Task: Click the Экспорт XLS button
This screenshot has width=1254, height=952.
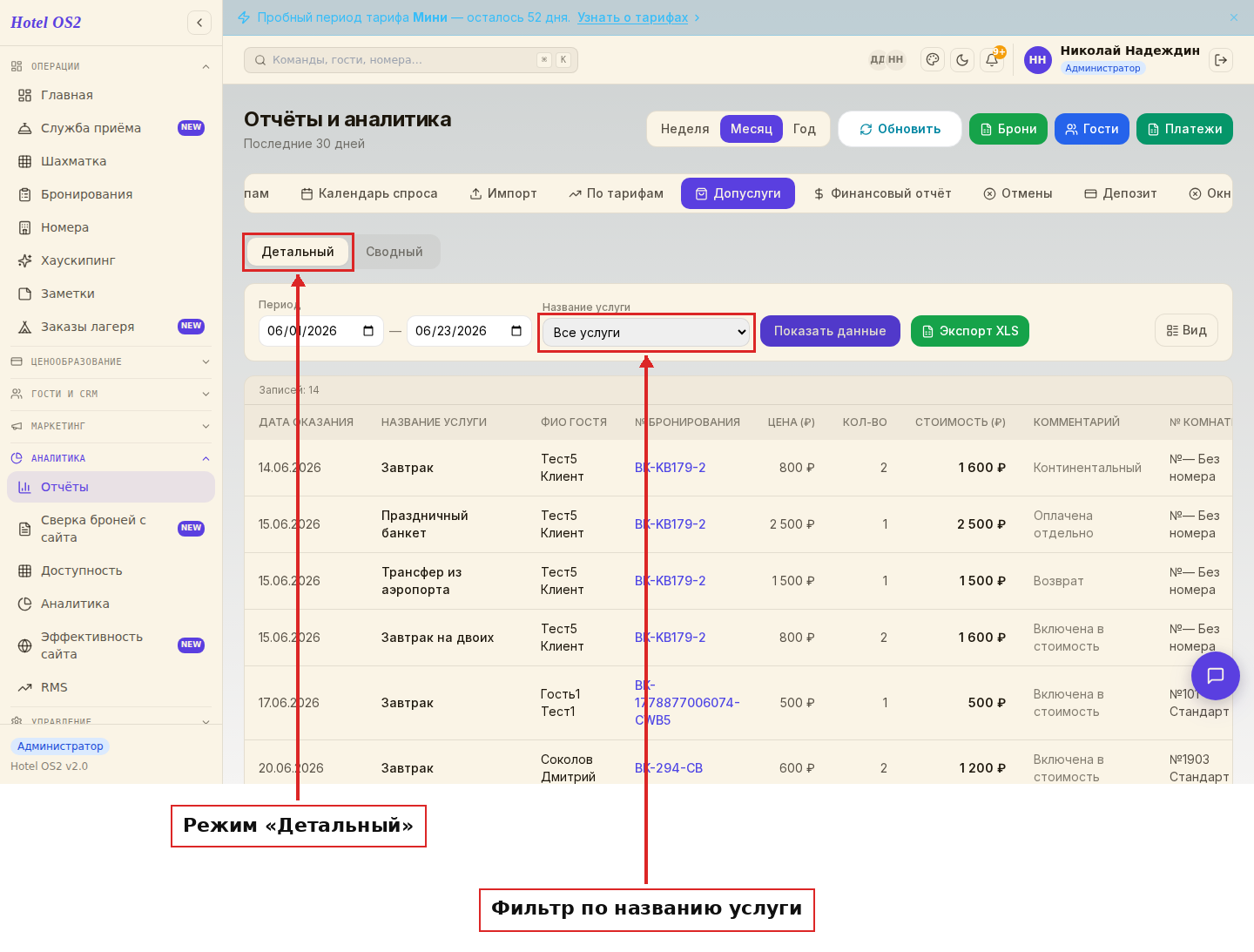Action: coord(970,331)
